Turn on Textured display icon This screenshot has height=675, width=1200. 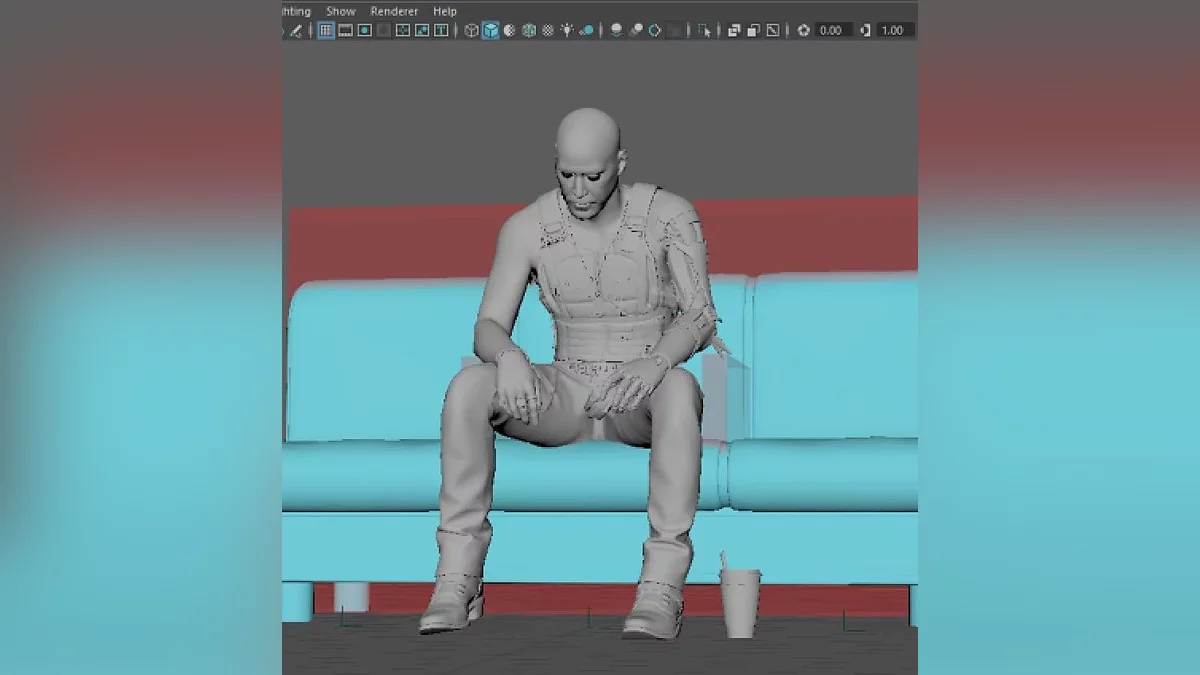click(547, 31)
